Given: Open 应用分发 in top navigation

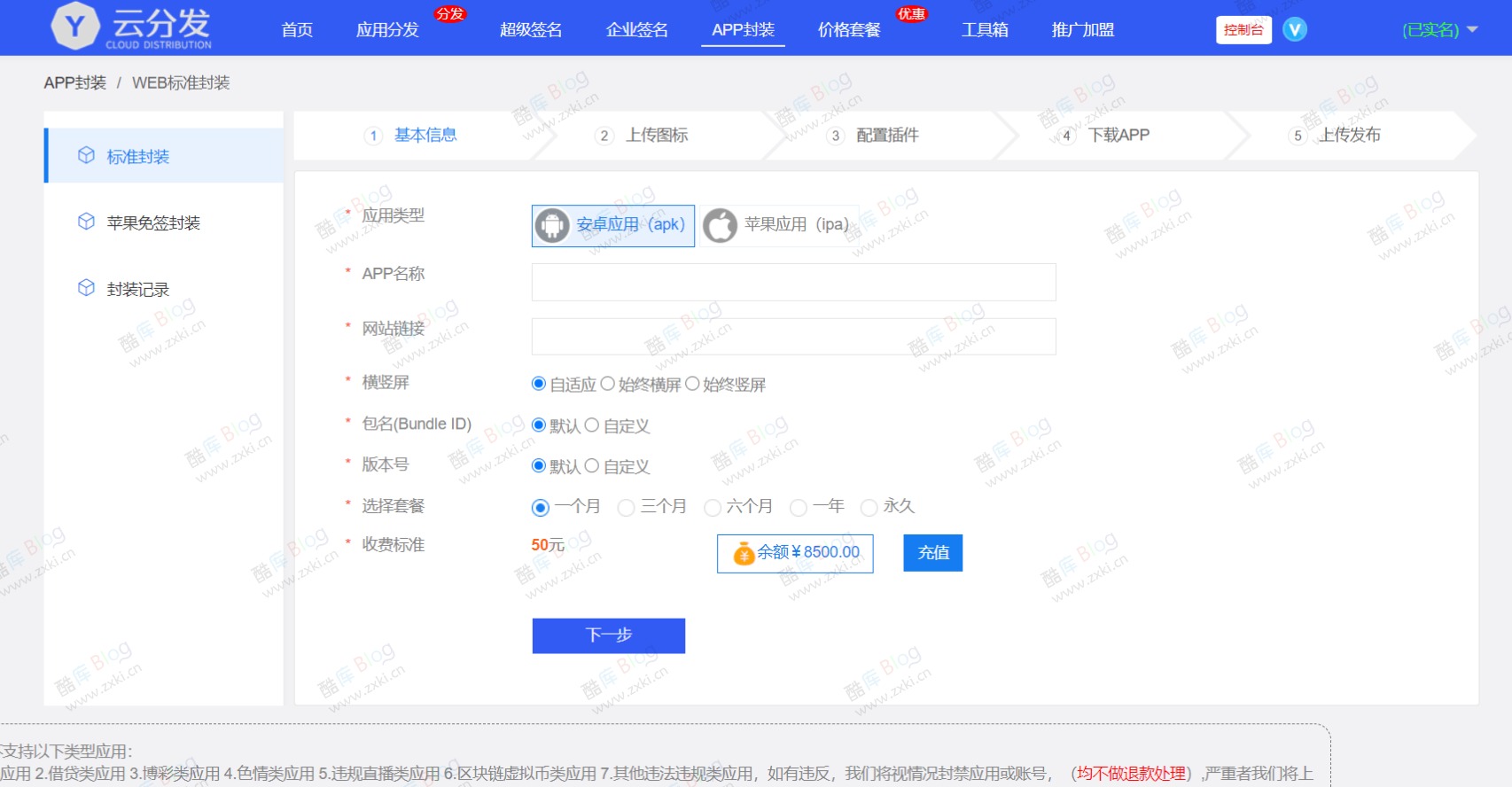Looking at the screenshot, I should tap(386, 29).
